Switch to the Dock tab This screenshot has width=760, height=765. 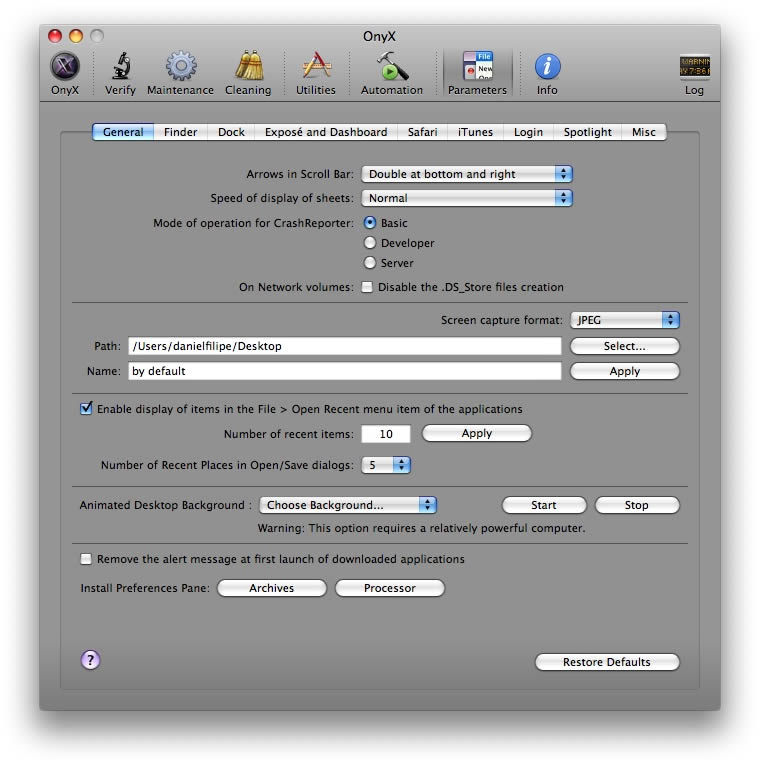point(231,132)
